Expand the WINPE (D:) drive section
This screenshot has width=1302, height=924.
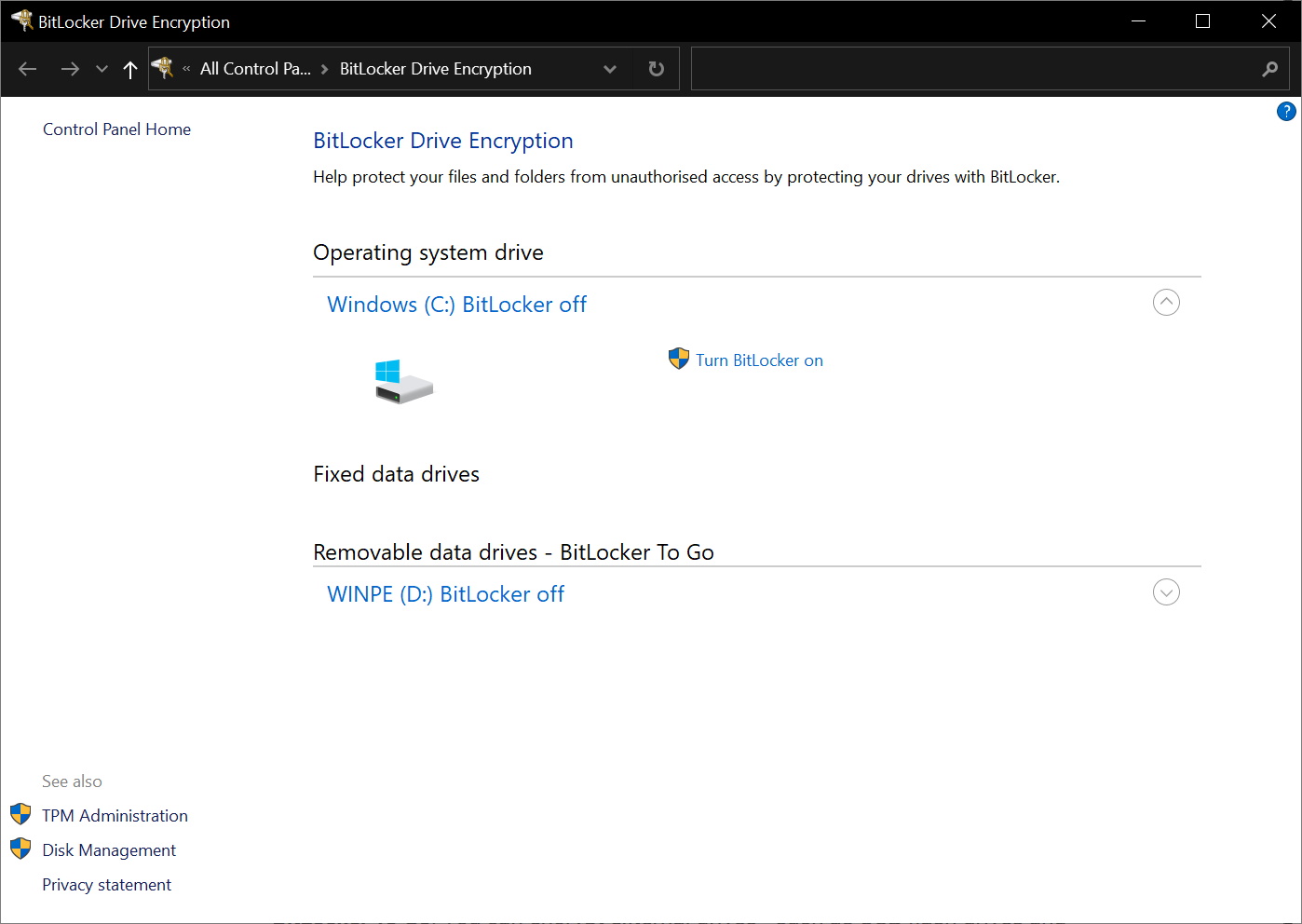[x=1166, y=591]
